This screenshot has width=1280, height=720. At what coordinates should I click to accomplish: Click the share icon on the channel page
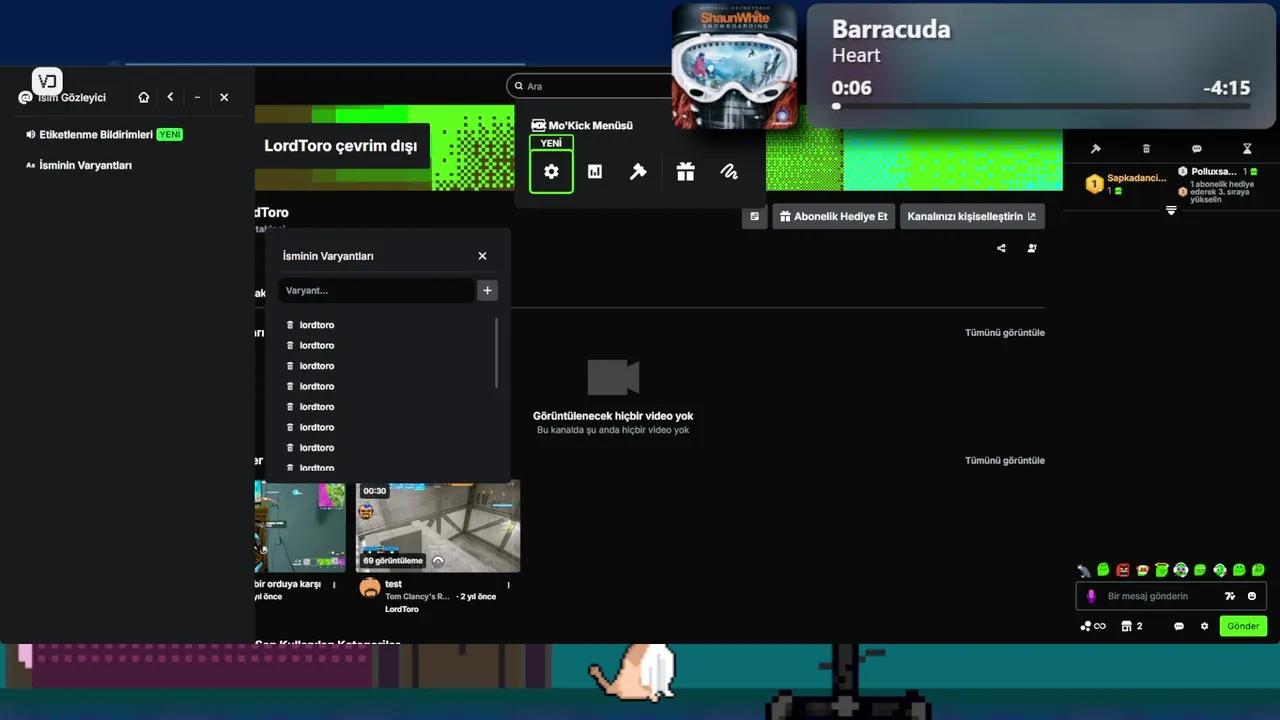click(1001, 248)
